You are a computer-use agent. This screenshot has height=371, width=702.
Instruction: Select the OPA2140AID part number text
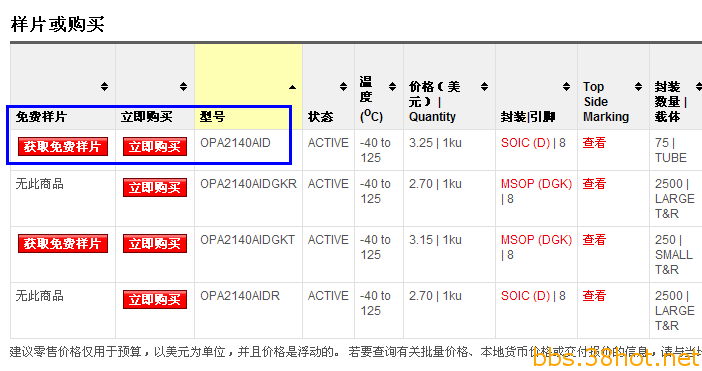tap(235, 143)
